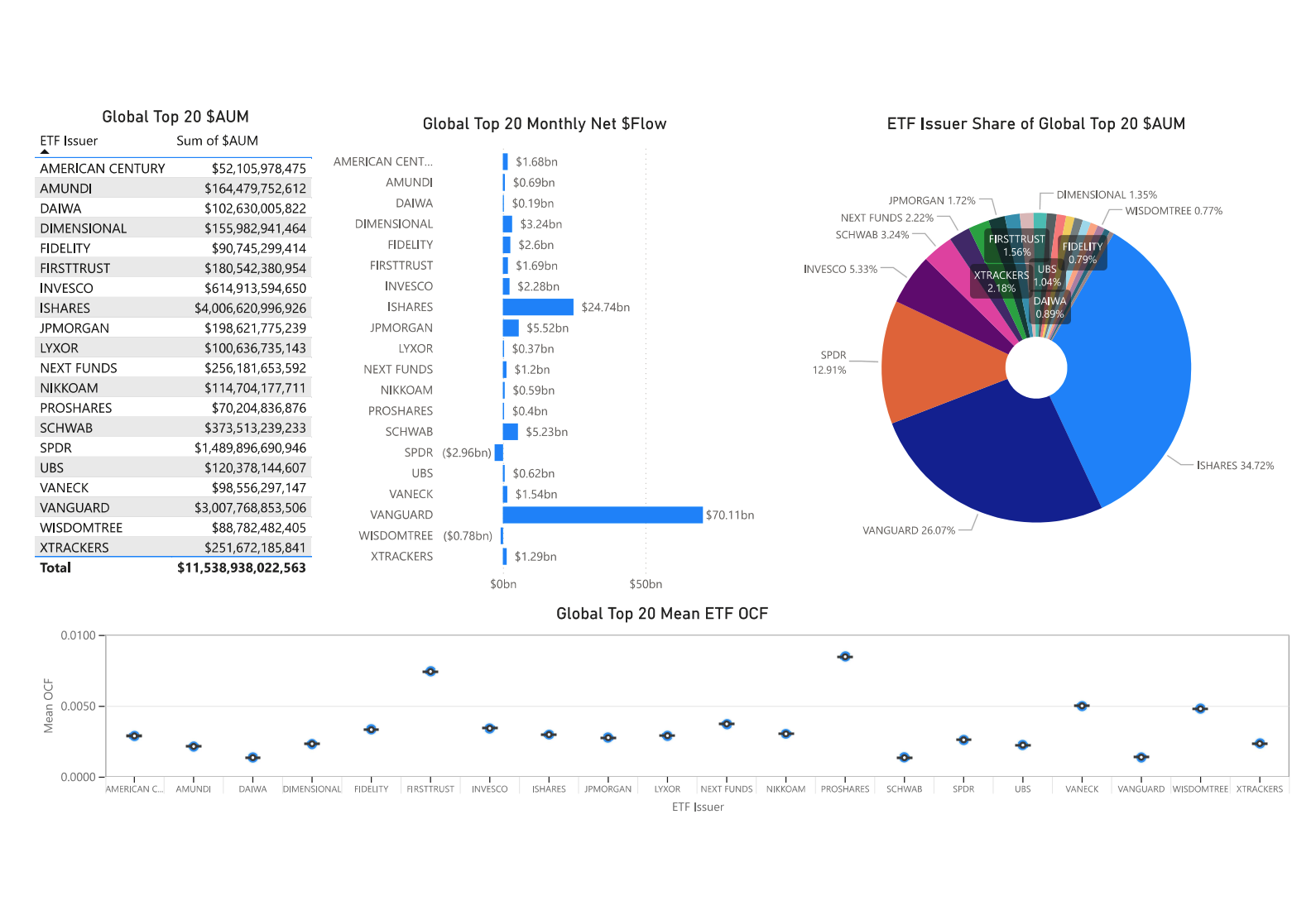Select the NEXT FUNDS OCF data point

point(727,725)
